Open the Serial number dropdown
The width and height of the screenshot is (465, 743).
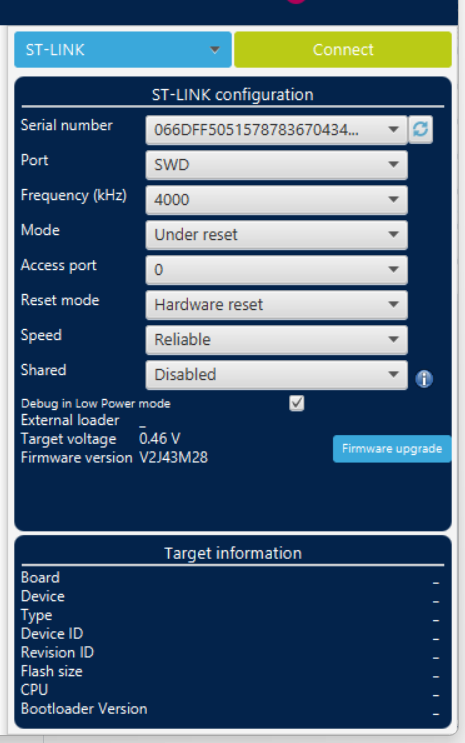(x=276, y=130)
